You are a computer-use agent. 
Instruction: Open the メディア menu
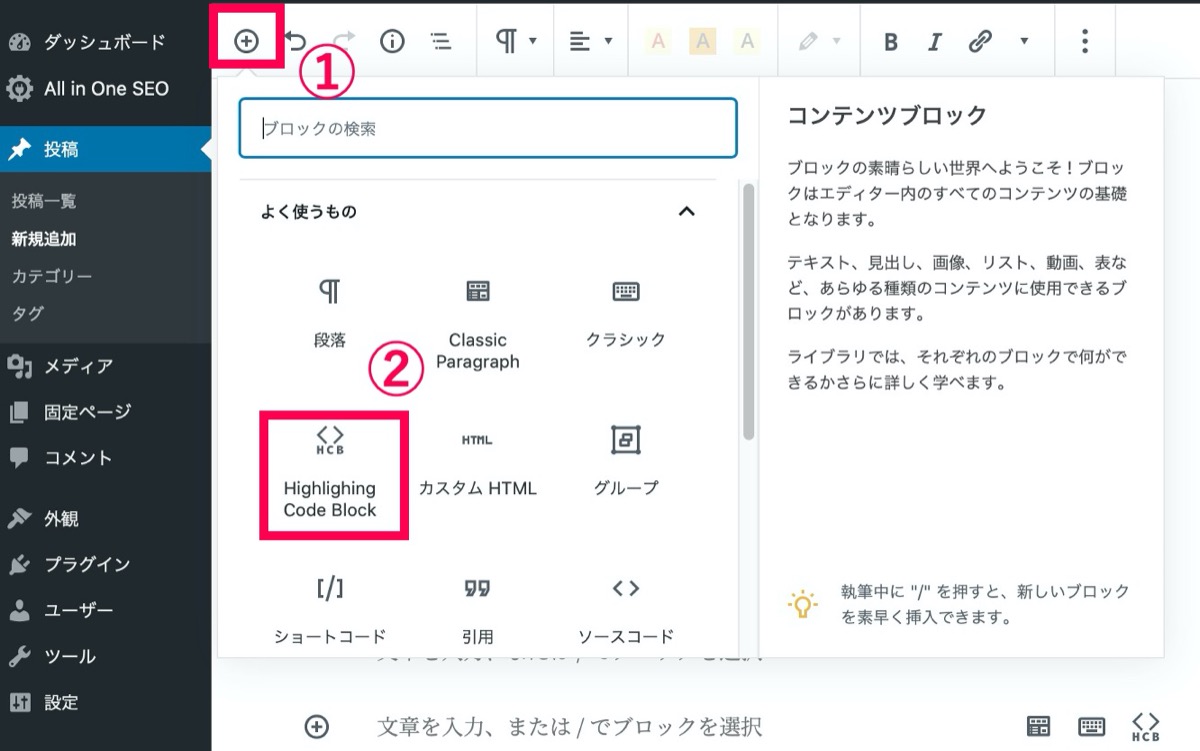[105, 366]
